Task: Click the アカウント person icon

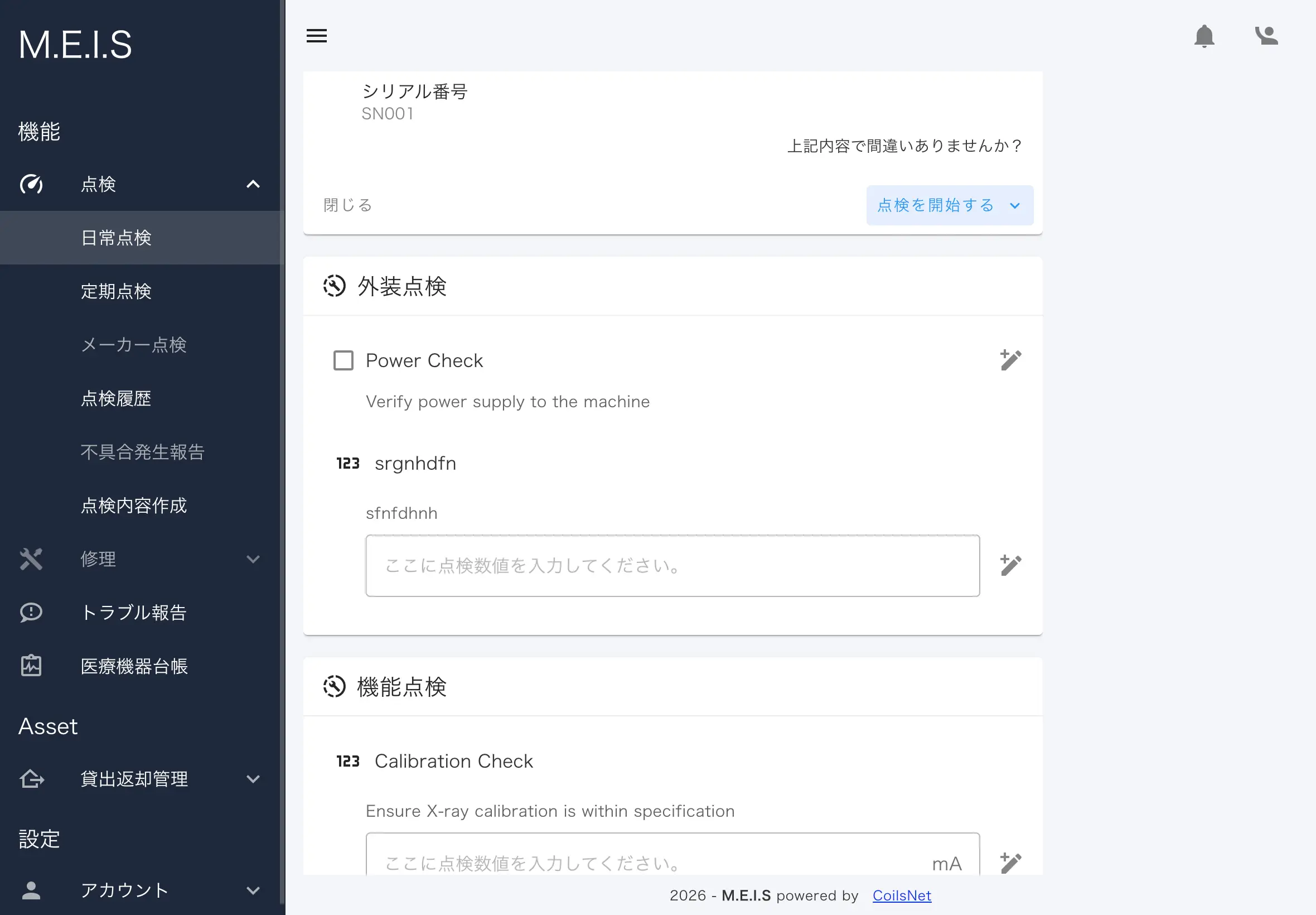Action: point(31,890)
